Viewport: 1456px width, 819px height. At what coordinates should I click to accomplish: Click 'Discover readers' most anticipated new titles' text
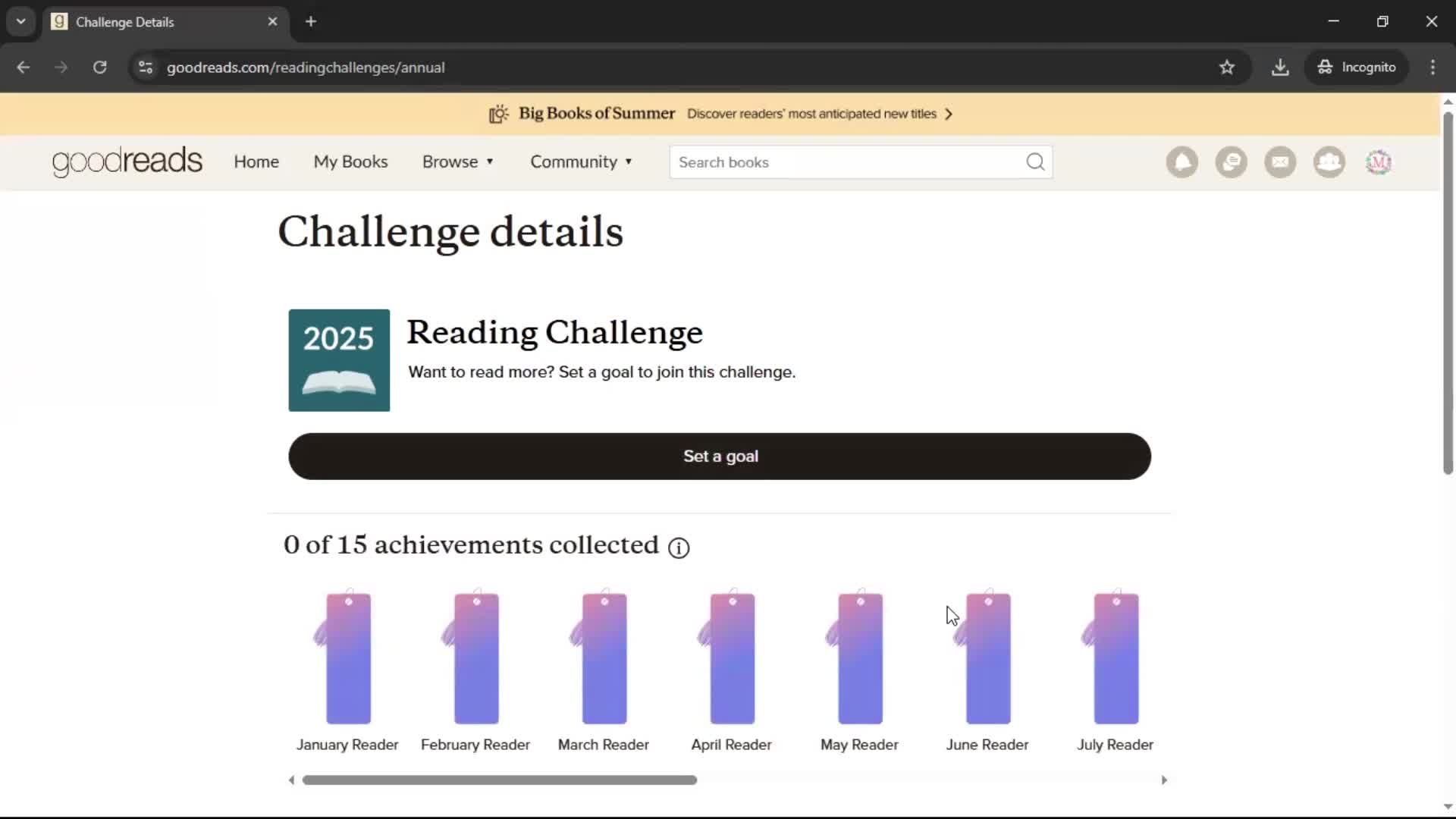pyautogui.click(x=811, y=114)
